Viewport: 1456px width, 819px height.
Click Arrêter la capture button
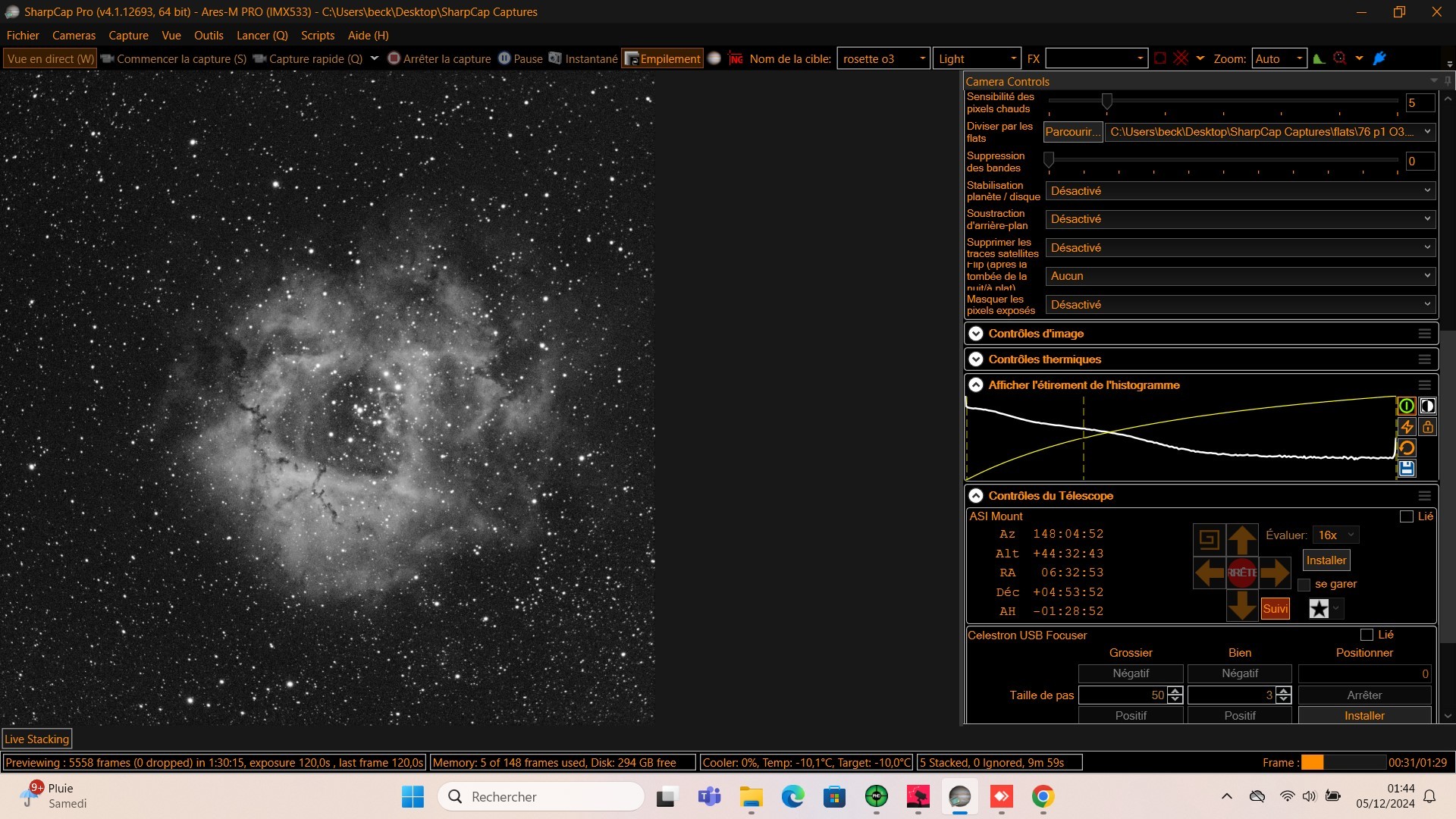point(439,58)
